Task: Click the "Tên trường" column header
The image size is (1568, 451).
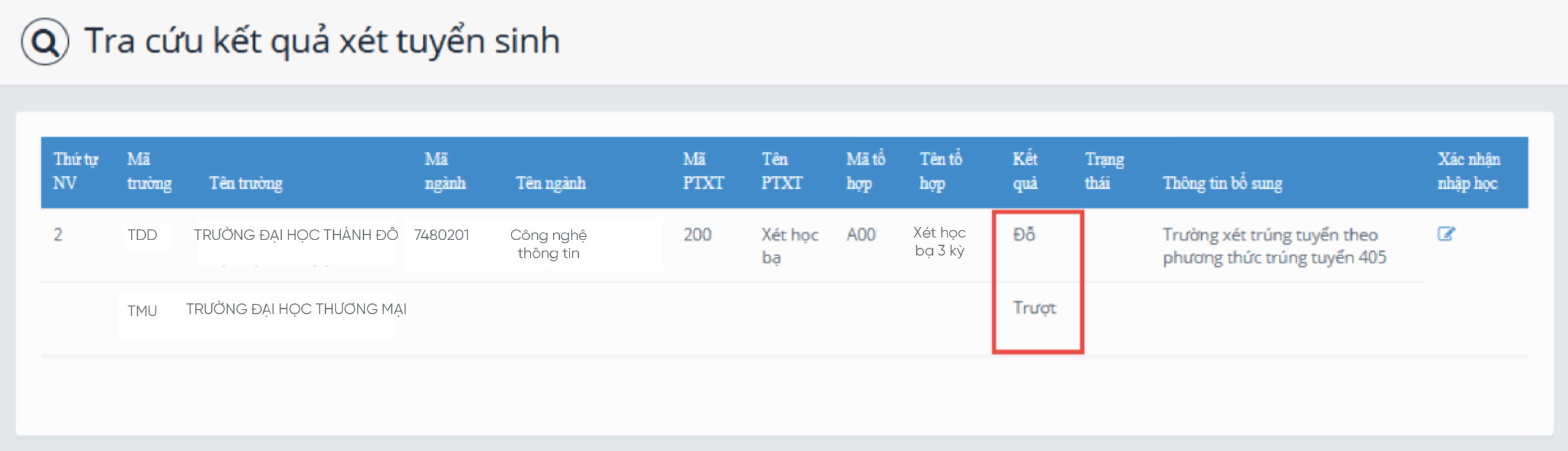Action: point(246,183)
